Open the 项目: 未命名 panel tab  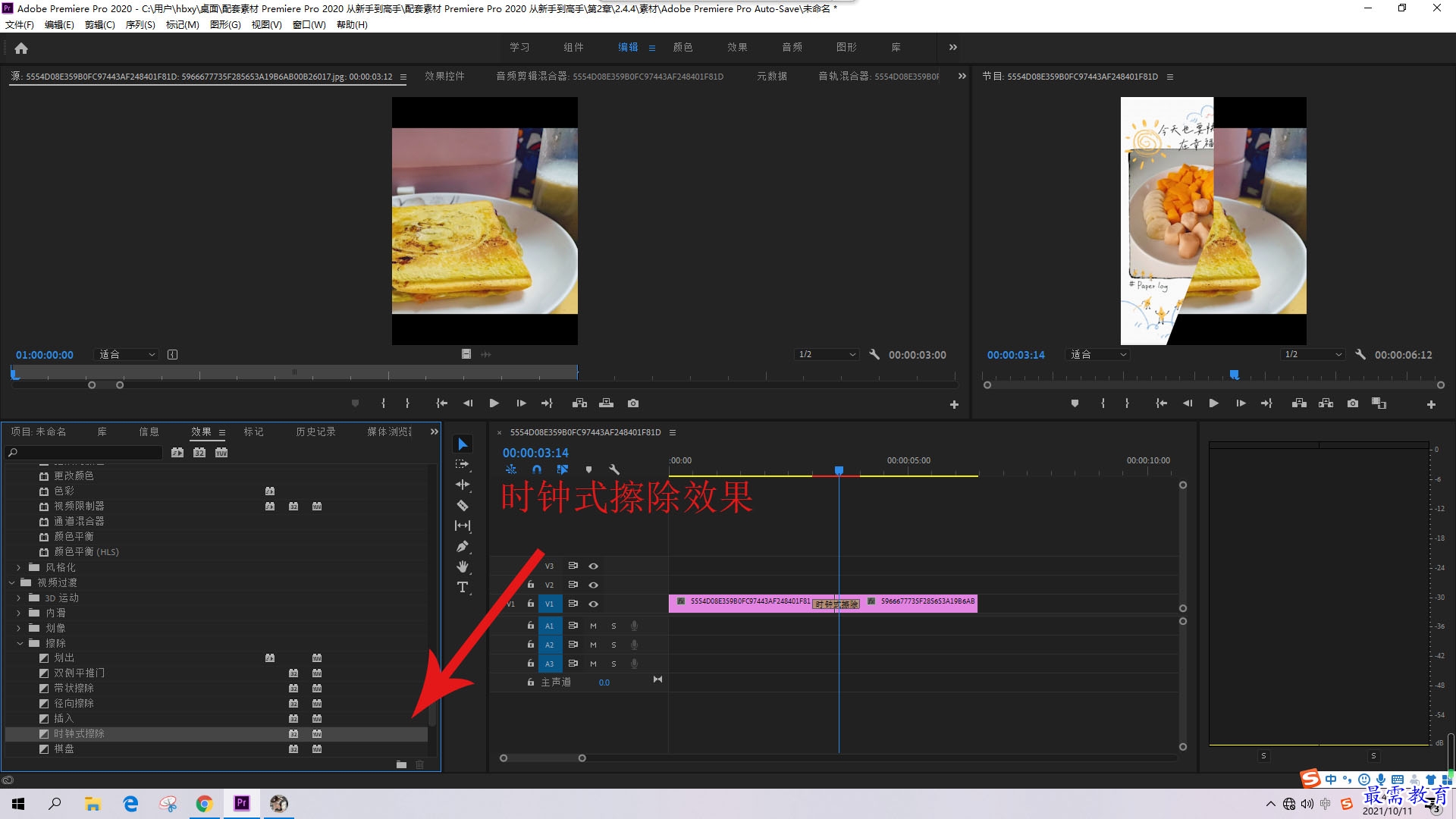click(x=39, y=431)
